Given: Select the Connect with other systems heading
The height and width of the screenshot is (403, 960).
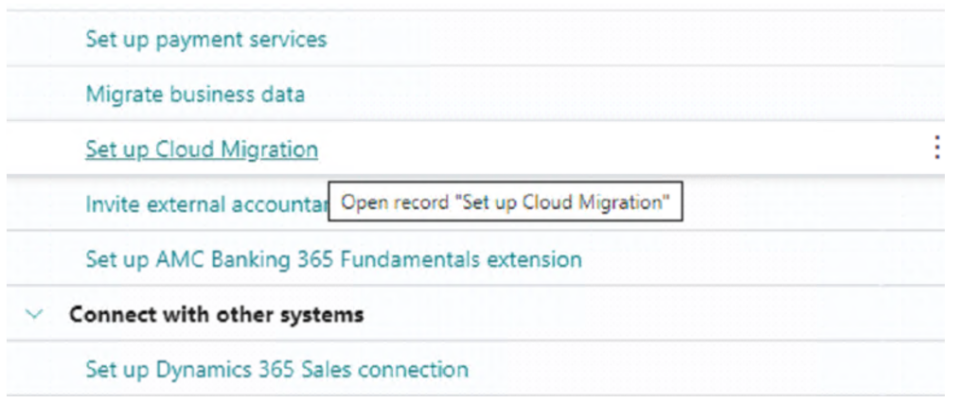Looking at the screenshot, I should click(x=216, y=315).
